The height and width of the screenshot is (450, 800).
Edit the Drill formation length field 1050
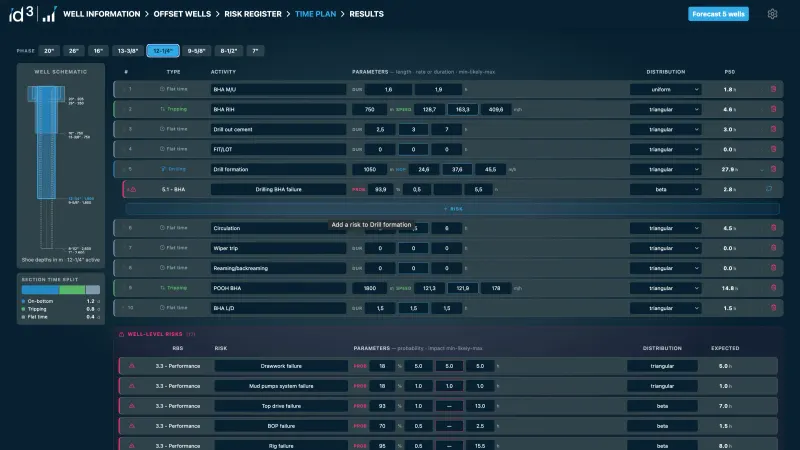click(x=369, y=169)
